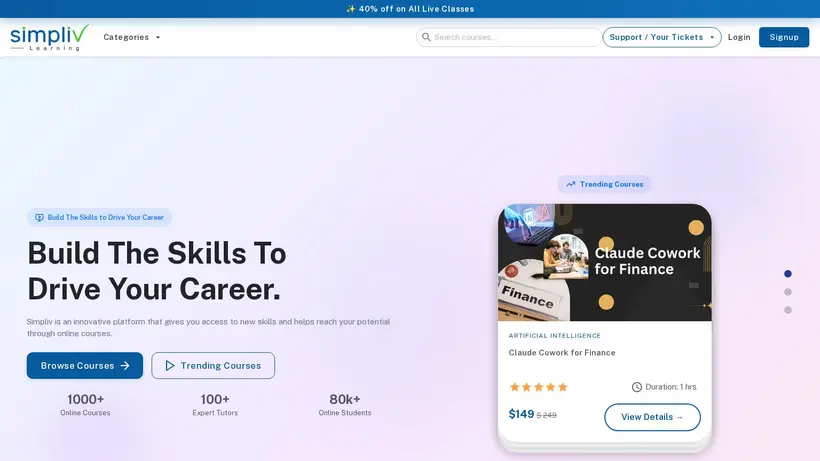Open the Claude Cowork for Finance thumbnail image
820x461 pixels.
click(605, 262)
